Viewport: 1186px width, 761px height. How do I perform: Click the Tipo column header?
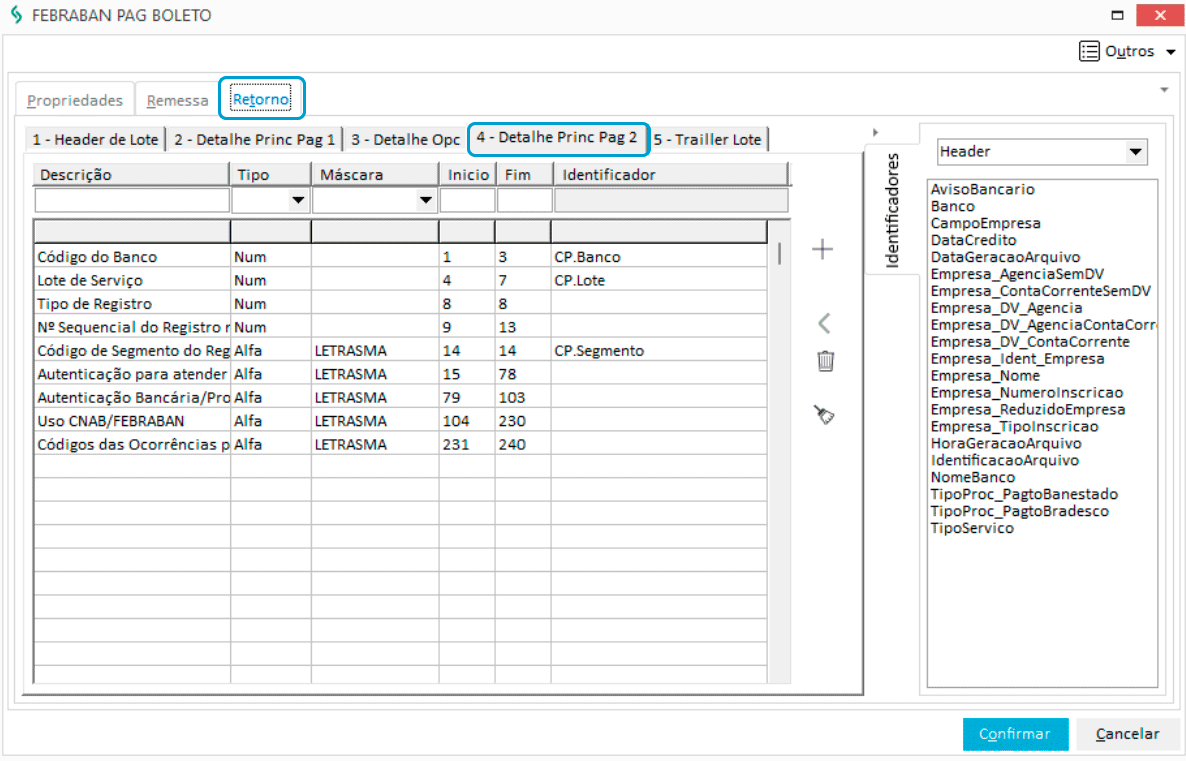[x=270, y=175]
